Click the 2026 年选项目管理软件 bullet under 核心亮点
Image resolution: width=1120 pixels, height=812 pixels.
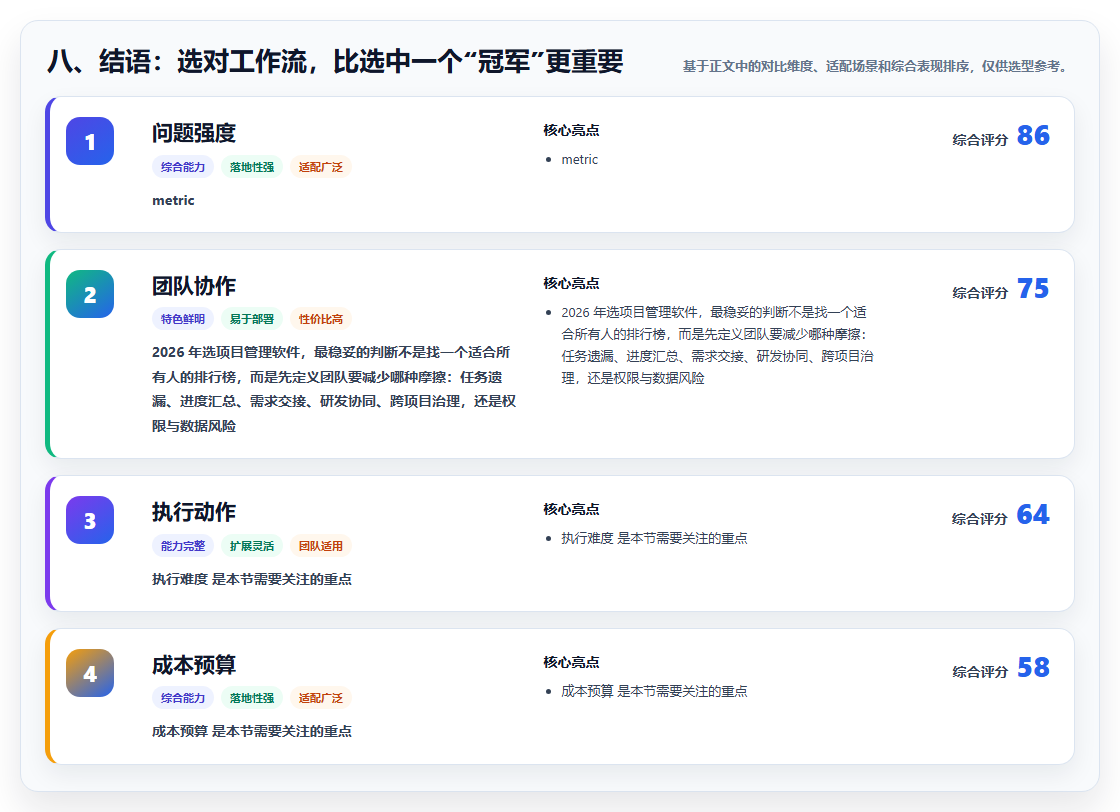point(717,345)
